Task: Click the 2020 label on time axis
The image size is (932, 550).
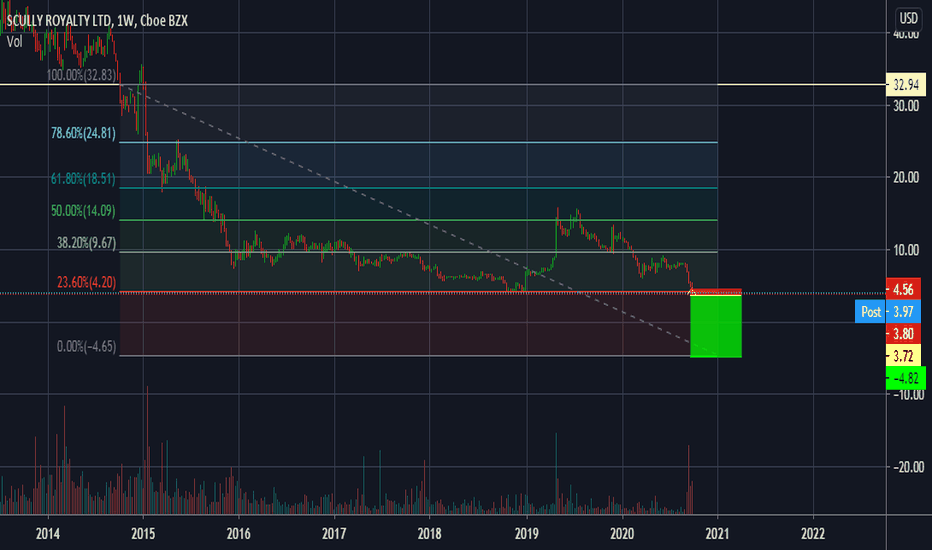Action: (622, 533)
